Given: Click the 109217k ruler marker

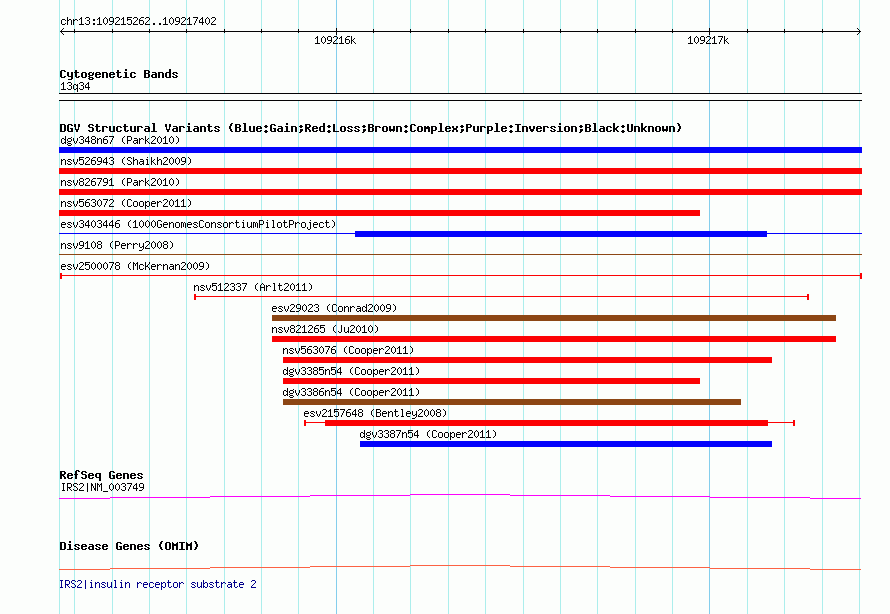Looking at the screenshot, I should 708,40.
